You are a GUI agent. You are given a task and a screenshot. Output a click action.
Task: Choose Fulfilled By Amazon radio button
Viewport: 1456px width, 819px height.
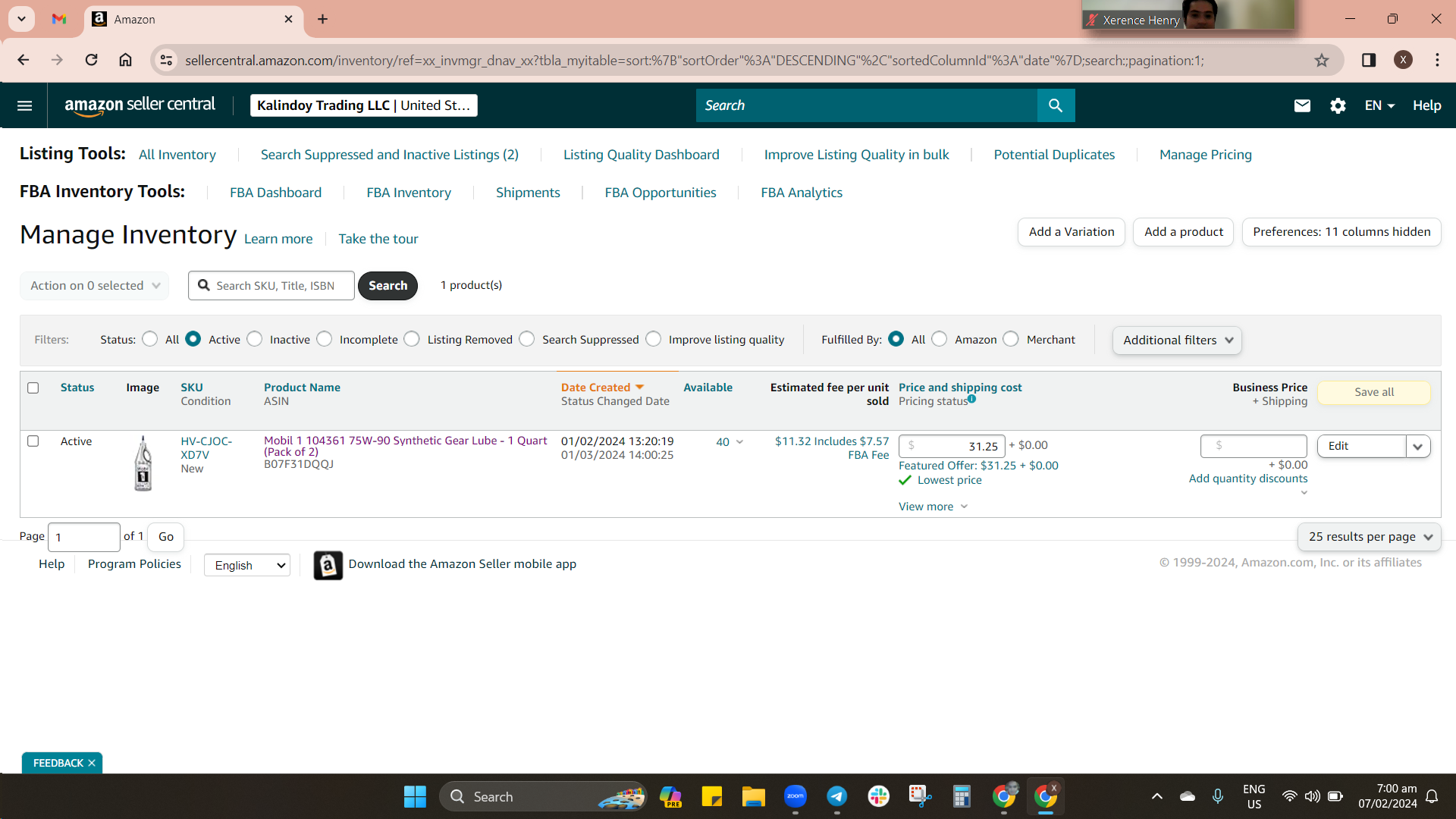pyautogui.click(x=940, y=339)
